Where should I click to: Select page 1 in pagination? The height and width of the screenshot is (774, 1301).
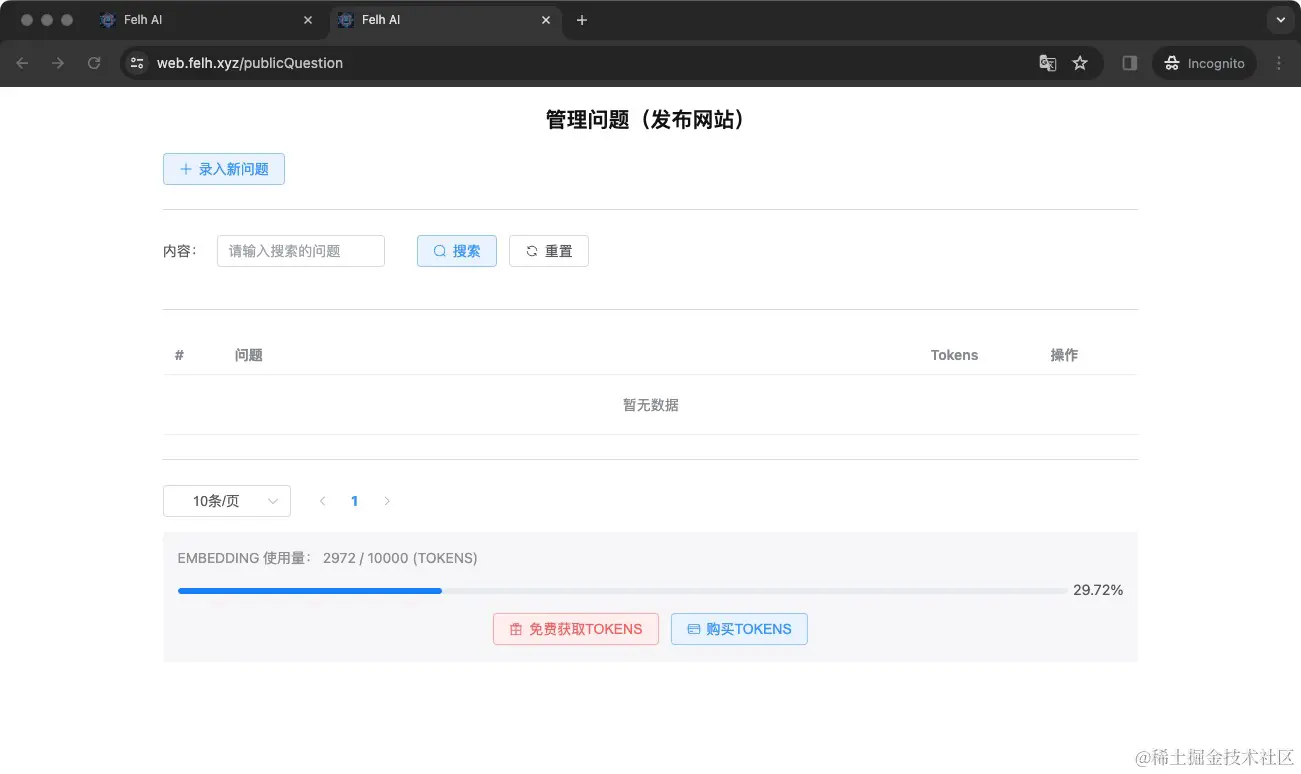354,501
